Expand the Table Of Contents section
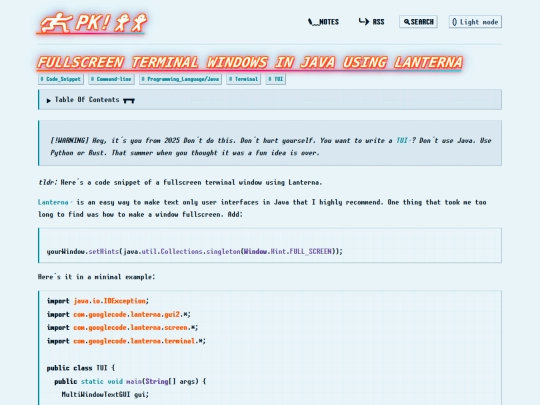This screenshot has width=540, height=405. pos(270,100)
